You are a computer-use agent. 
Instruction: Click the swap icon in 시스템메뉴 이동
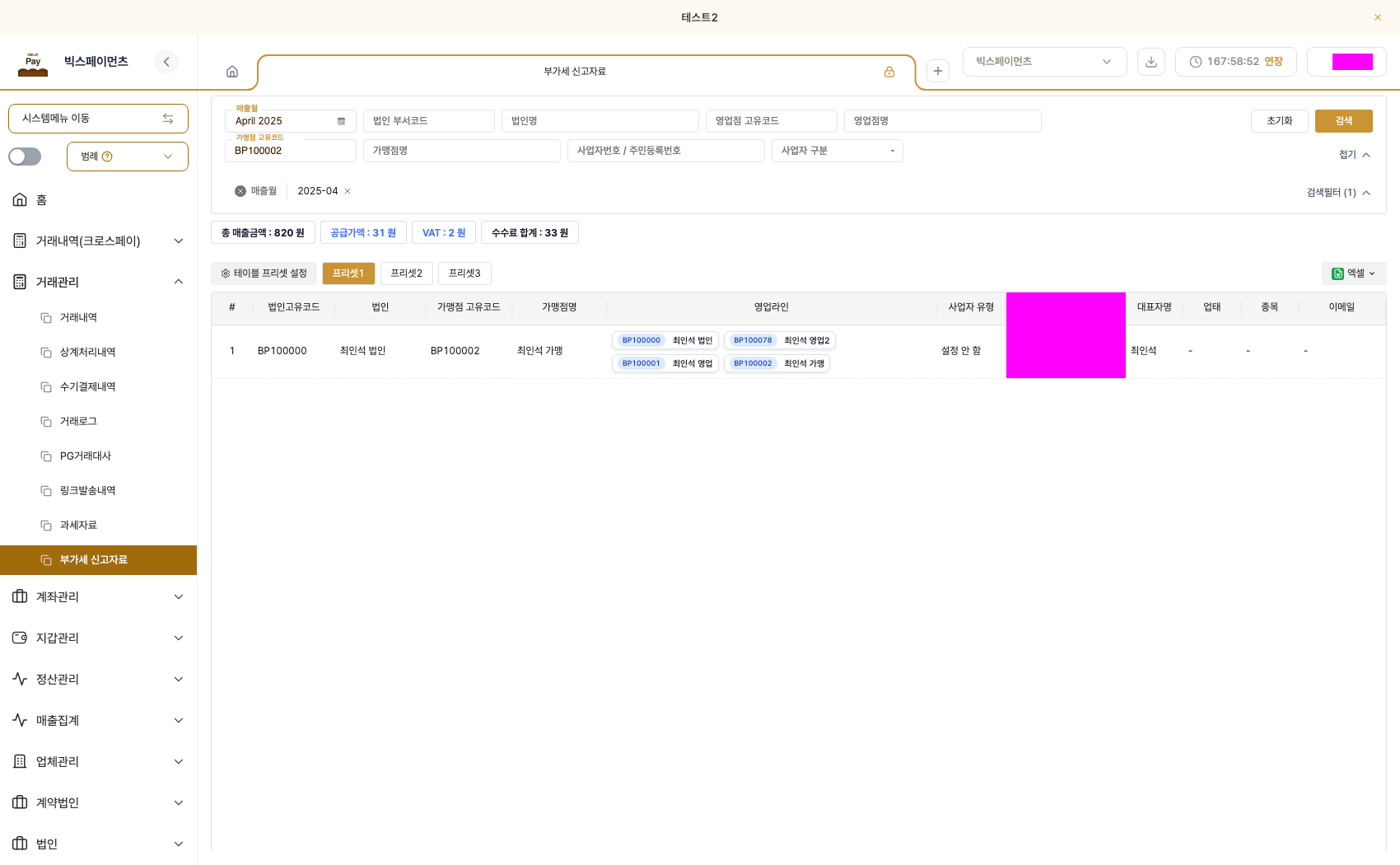[x=168, y=119]
